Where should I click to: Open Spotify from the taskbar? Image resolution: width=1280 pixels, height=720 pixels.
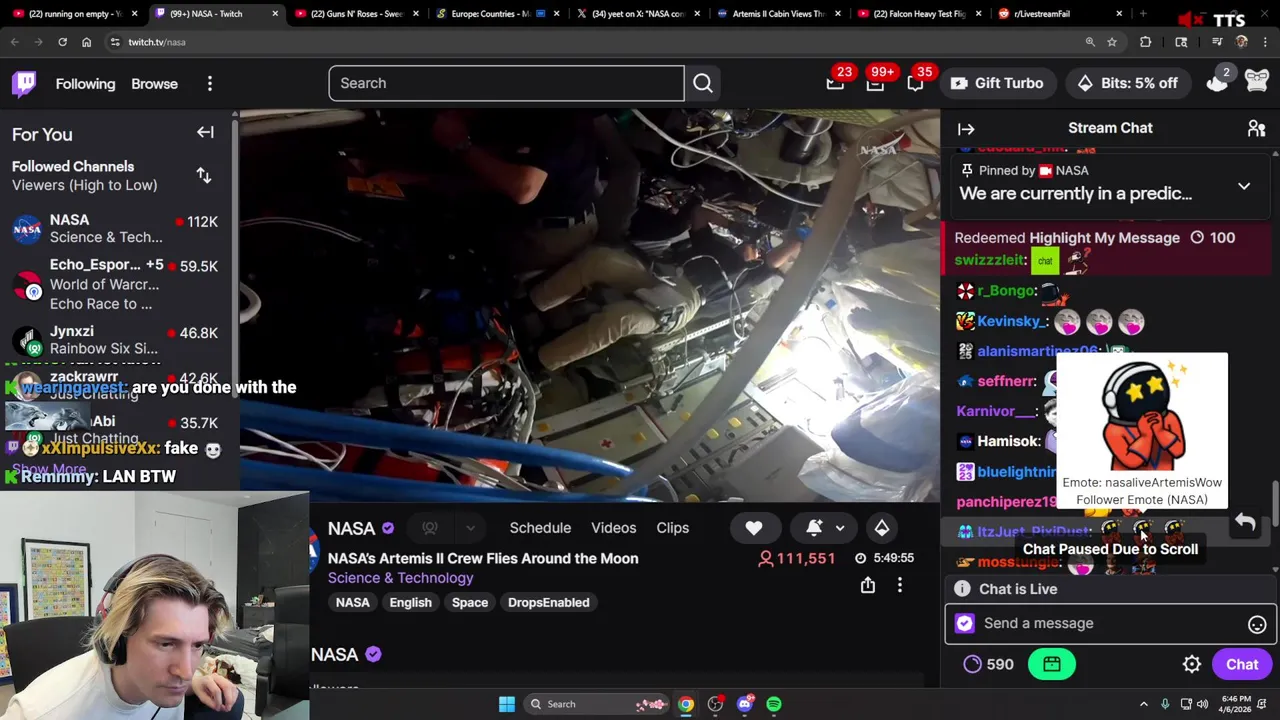774,704
